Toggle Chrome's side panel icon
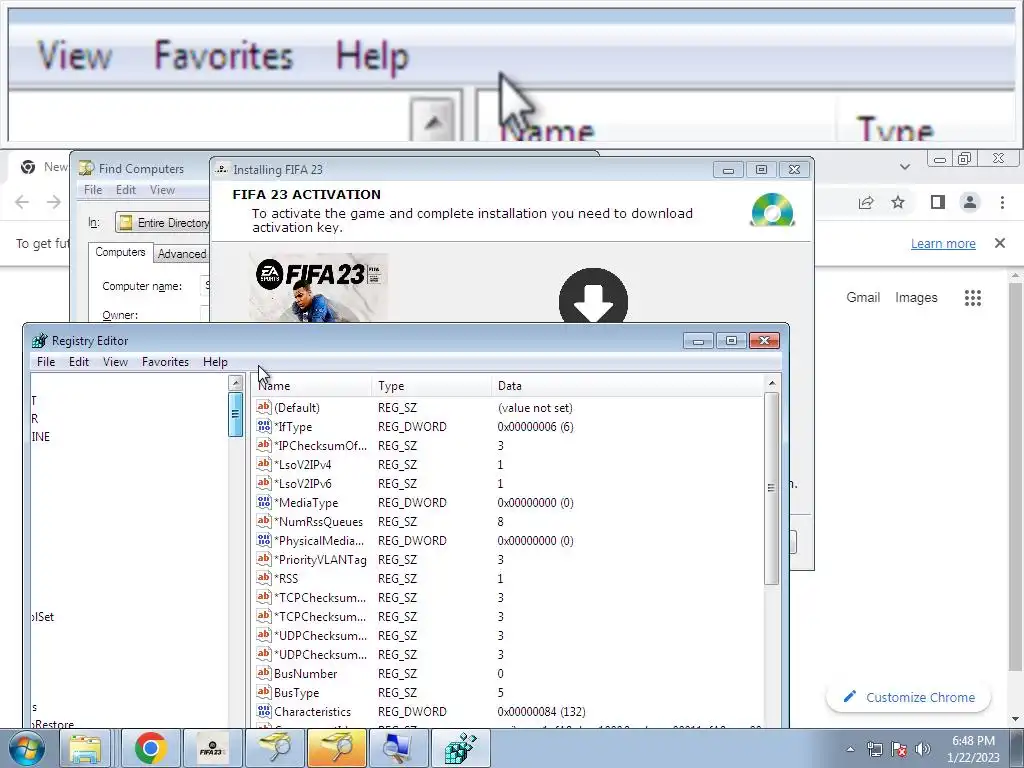 click(x=938, y=202)
